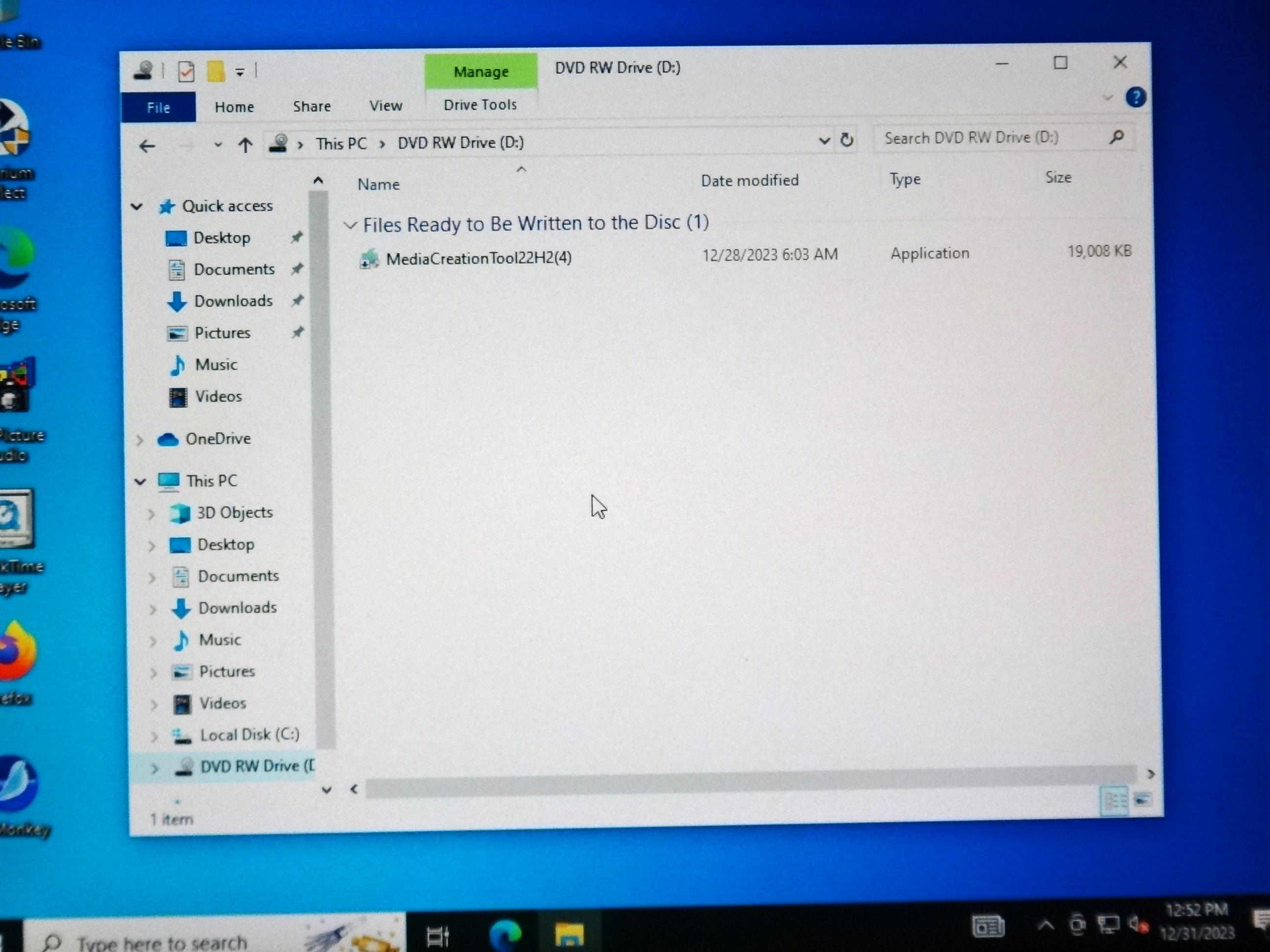Open pinned Downloads under Quick access
This screenshot has height=952, width=1270.
[x=233, y=301]
